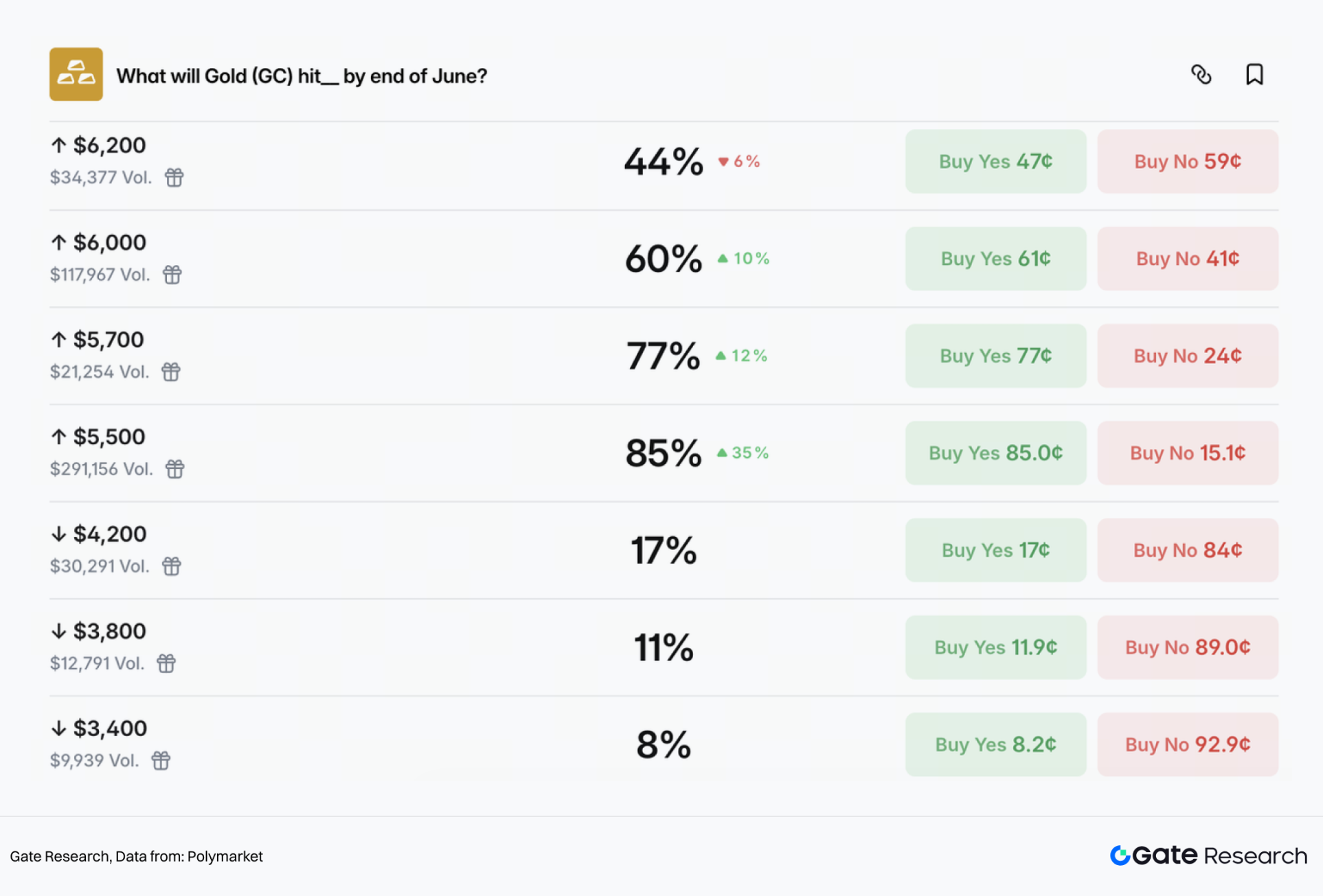The height and width of the screenshot is (896, 1323).
Task: Click the gold bars market icon
Action: tap(76, 74)
